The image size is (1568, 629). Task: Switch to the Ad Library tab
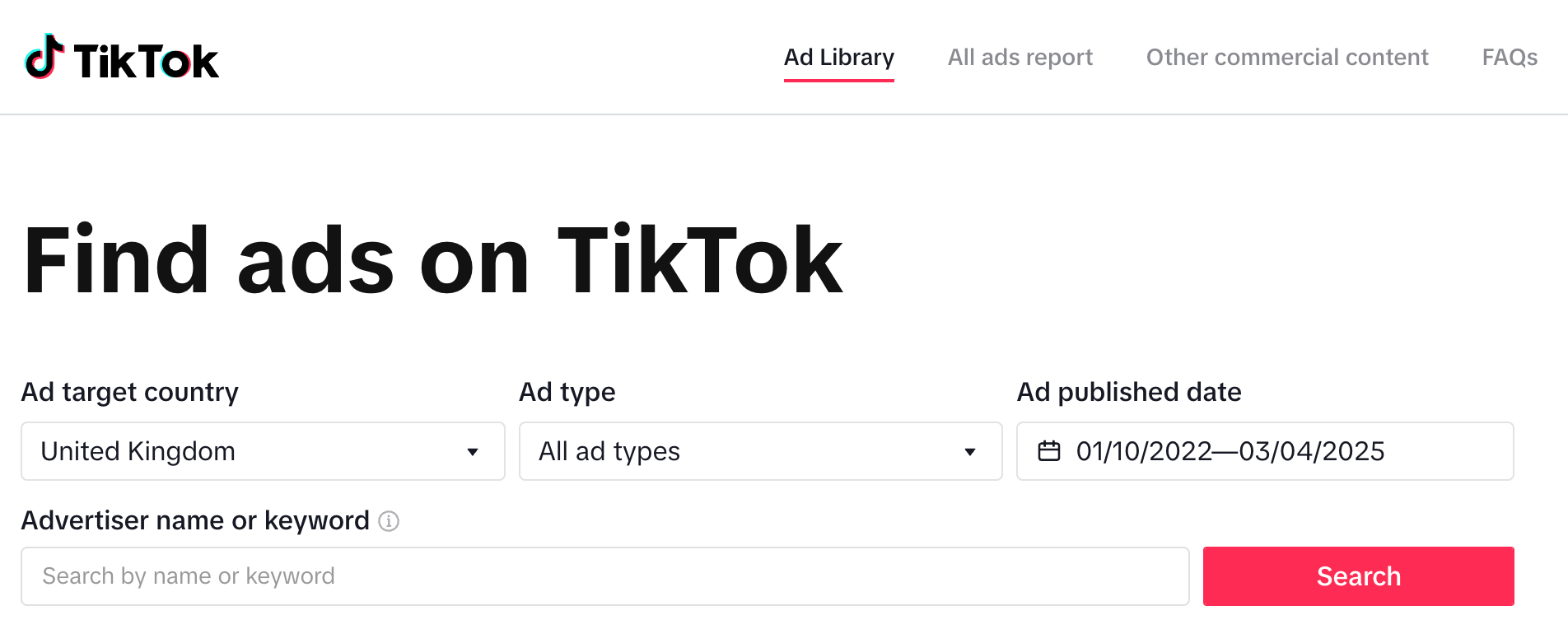coord(838,58)
